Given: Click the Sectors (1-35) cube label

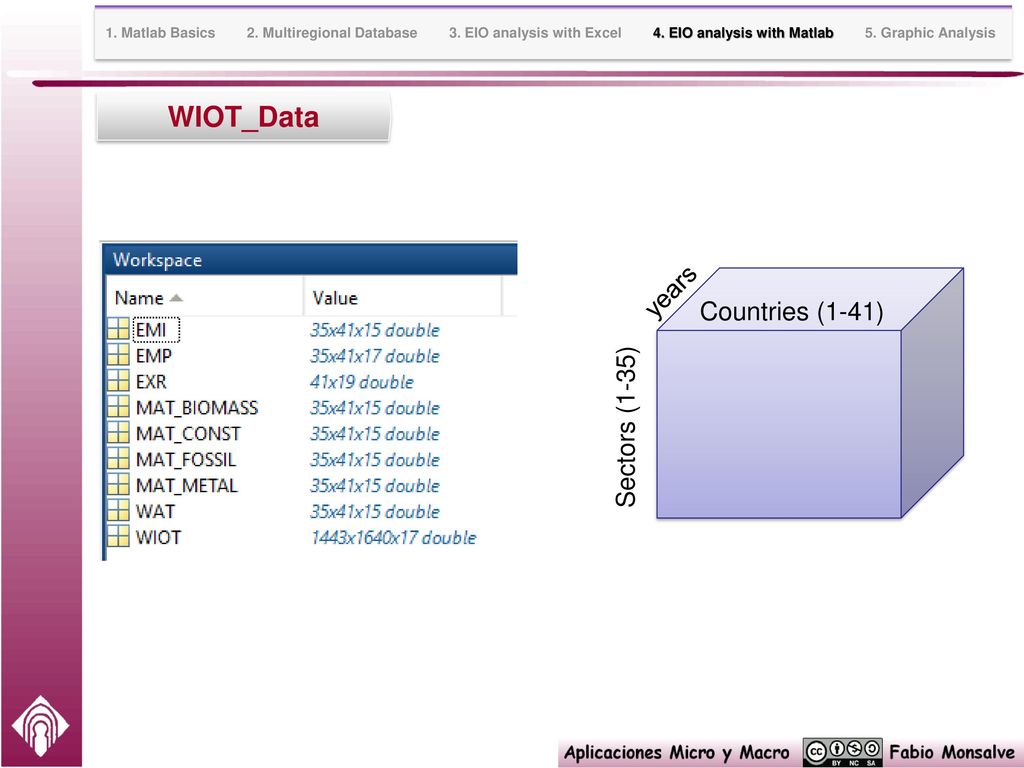Looking at the screenshot, I should pyautogui.click(x=626, y=427).
